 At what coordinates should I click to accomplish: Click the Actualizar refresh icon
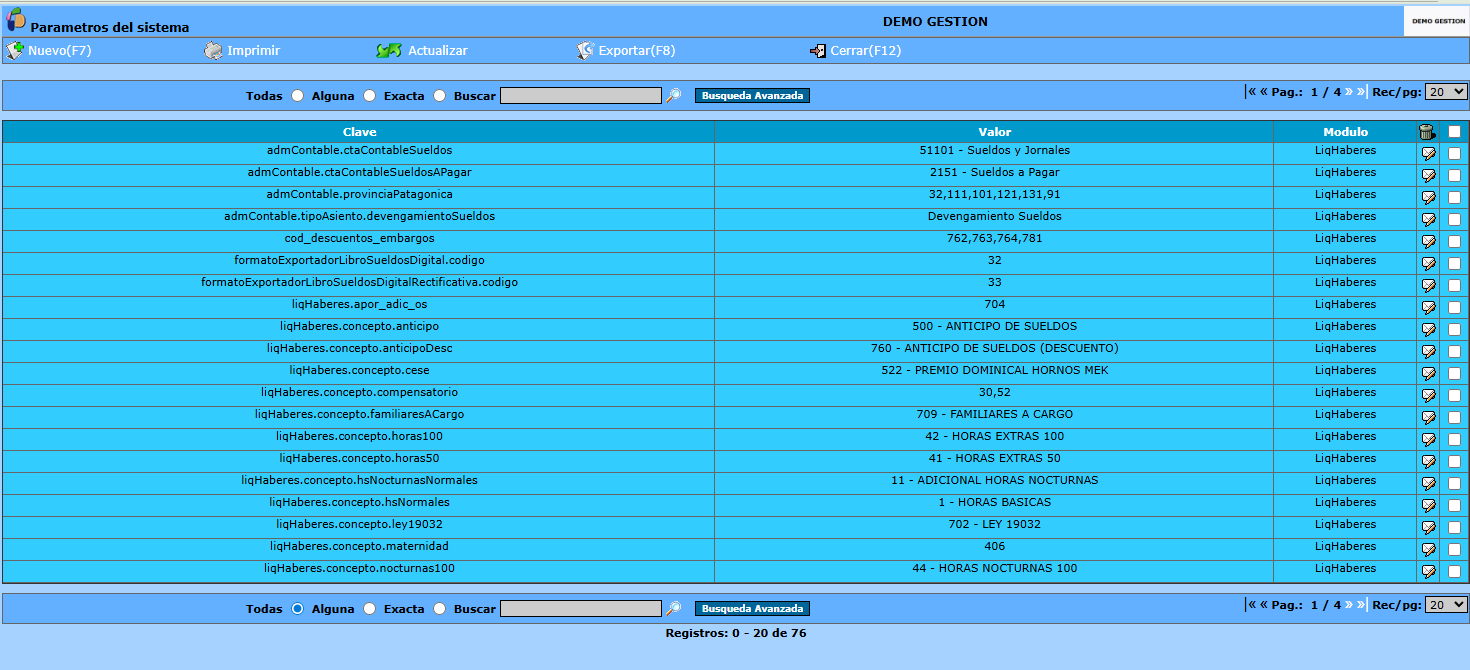coord(388,50)
